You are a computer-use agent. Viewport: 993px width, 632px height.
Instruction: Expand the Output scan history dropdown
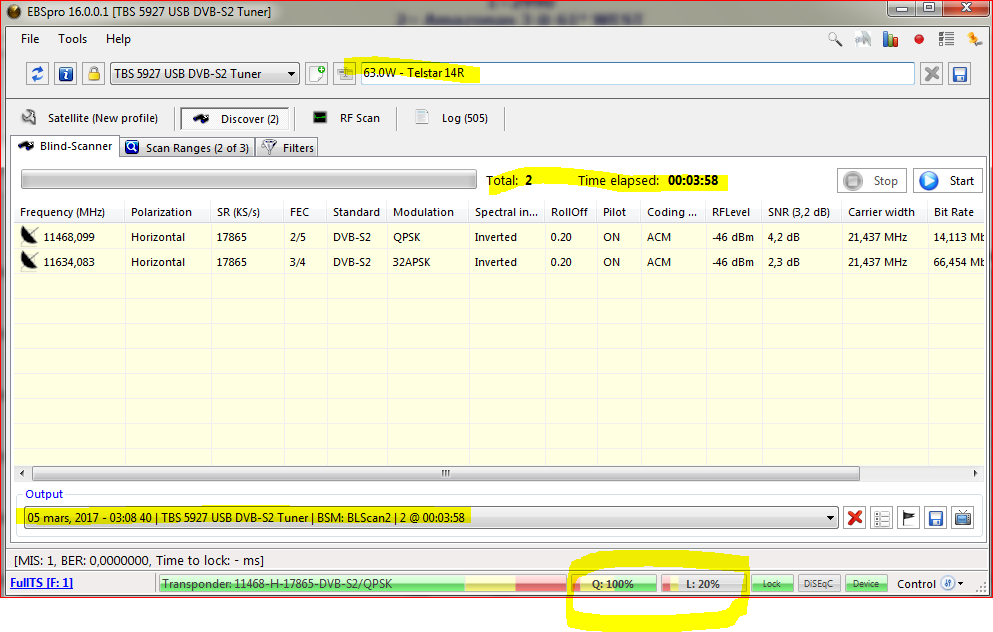point(829,518)
